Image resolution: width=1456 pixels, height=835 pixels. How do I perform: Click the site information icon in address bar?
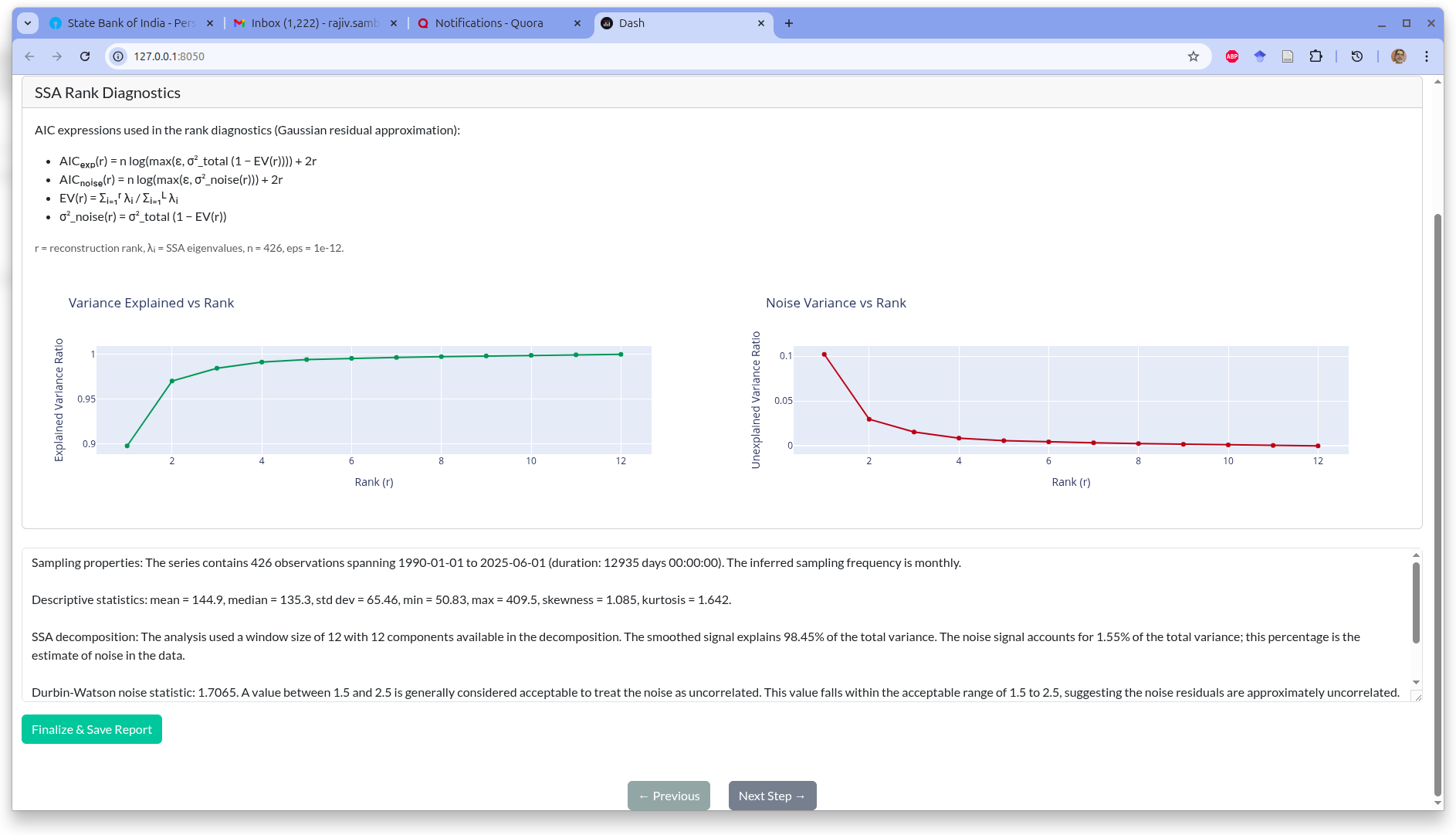coord(118,56)
